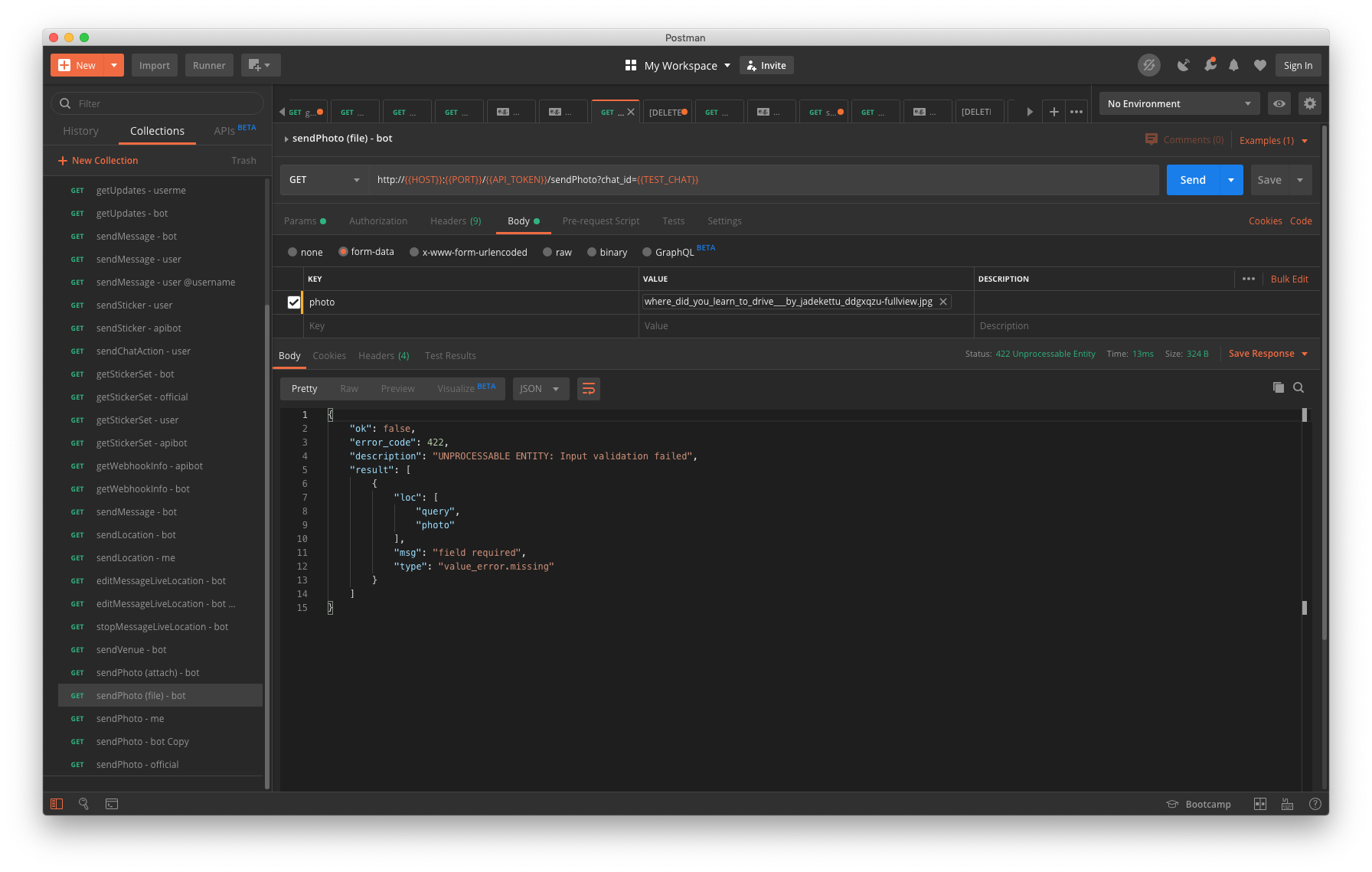This screenshot has width=1372, height=872.
Task: Open the No Environment dropdown
Action: click(x=1178, y=103)
